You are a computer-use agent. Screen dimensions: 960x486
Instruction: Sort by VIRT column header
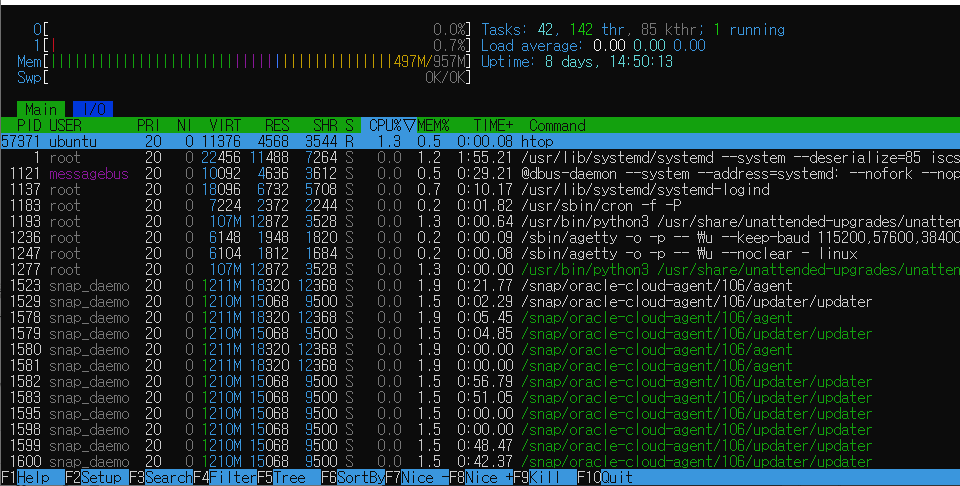pos(225,125)
